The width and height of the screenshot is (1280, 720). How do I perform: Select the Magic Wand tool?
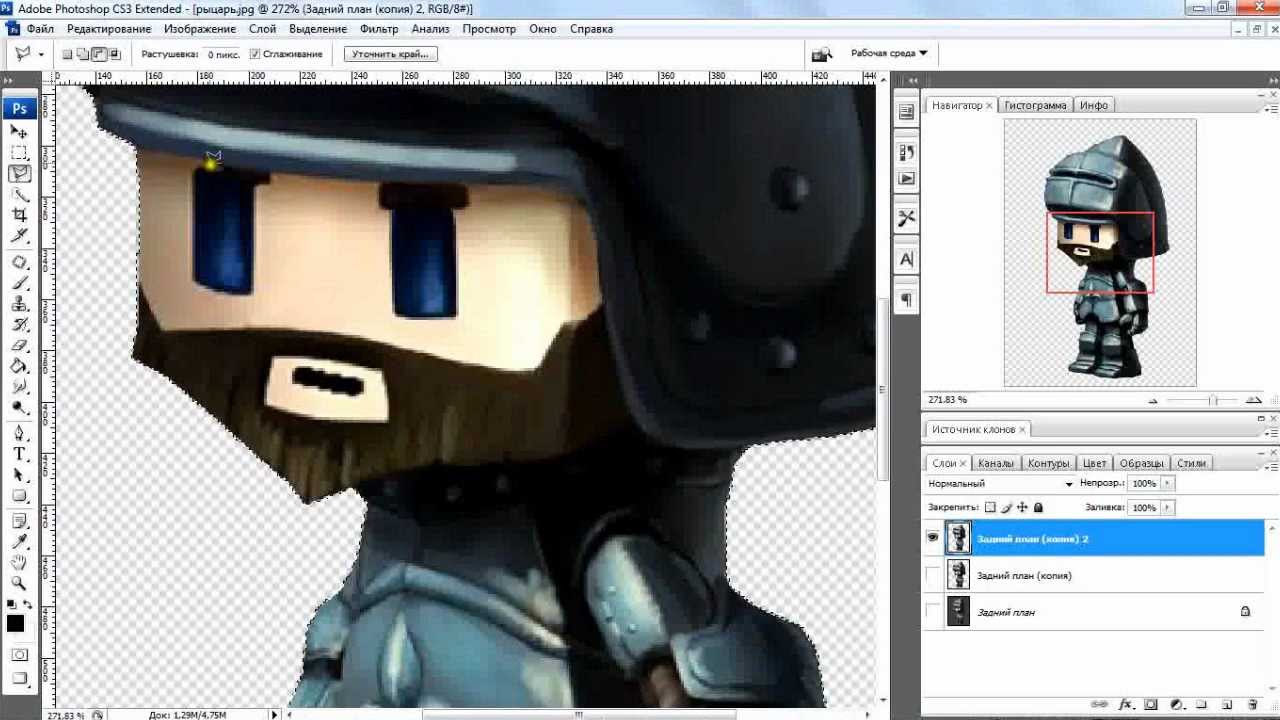(x=19, y=194)
